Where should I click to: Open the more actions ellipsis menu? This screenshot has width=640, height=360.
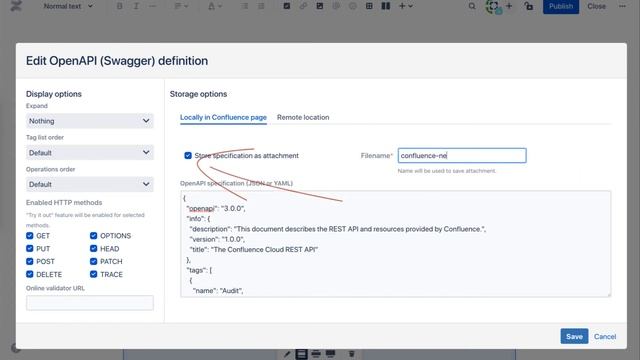[622, 6]
